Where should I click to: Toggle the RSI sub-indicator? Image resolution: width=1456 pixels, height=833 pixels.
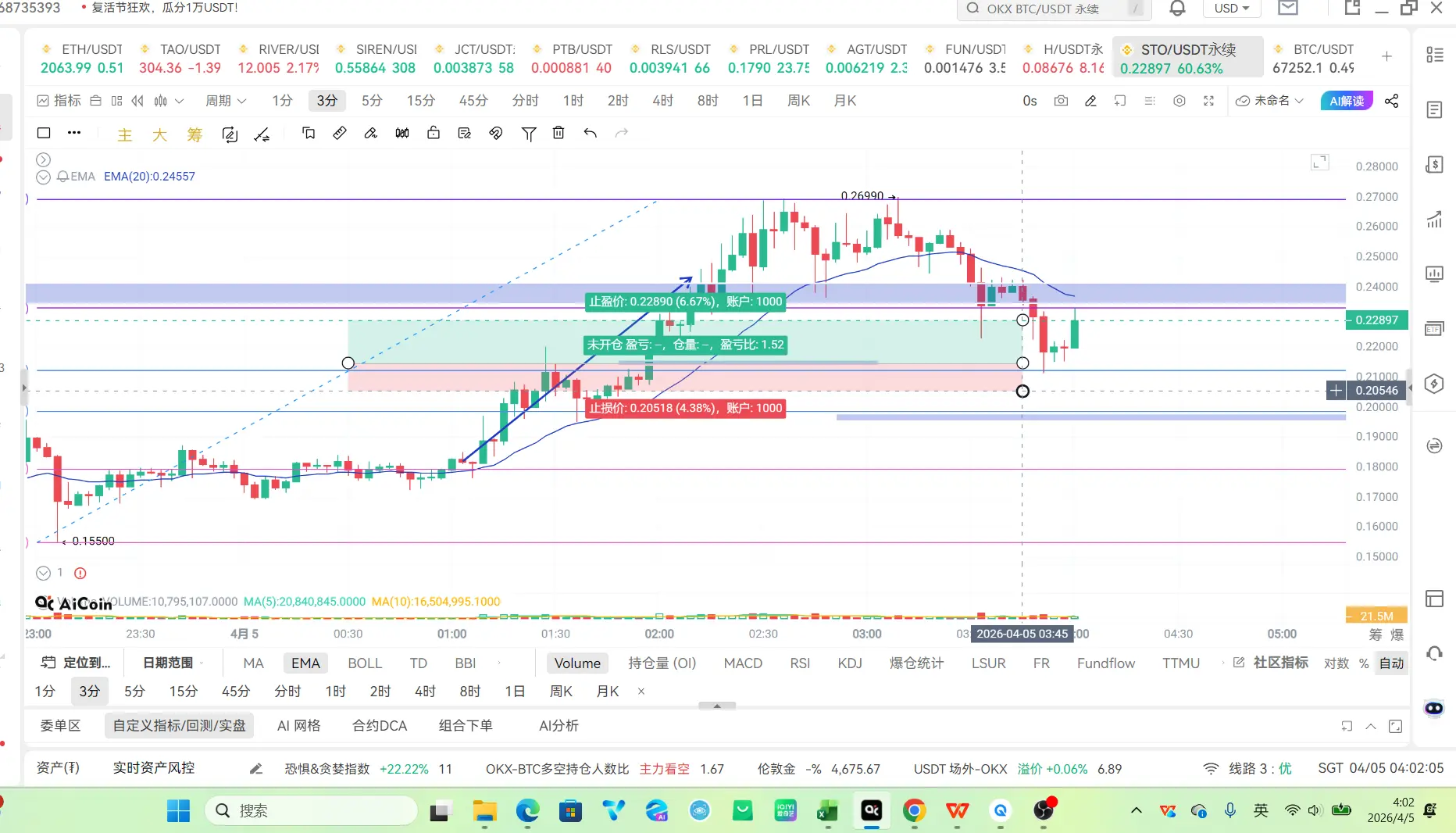tap(800, 663)
